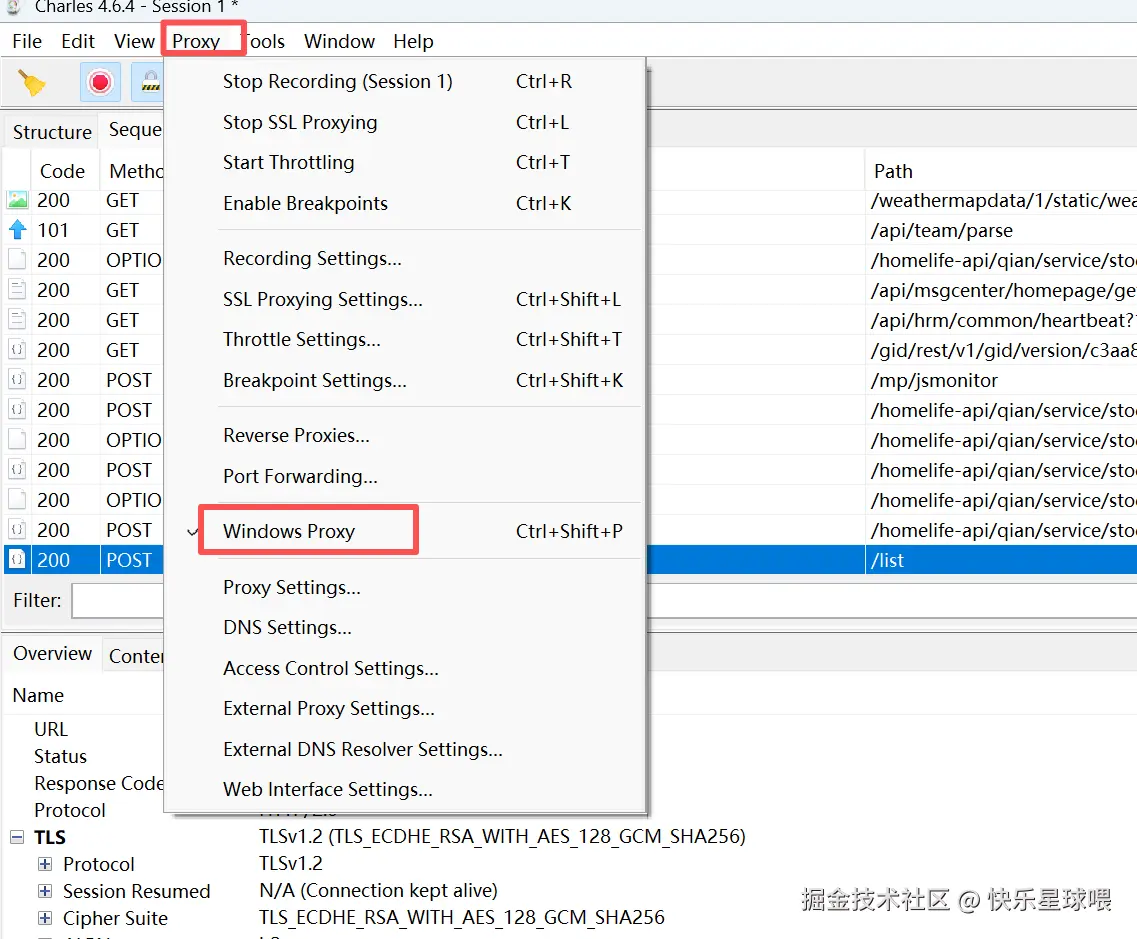Open the File menu
1137x939 pixels.
[x=27, y=41]
